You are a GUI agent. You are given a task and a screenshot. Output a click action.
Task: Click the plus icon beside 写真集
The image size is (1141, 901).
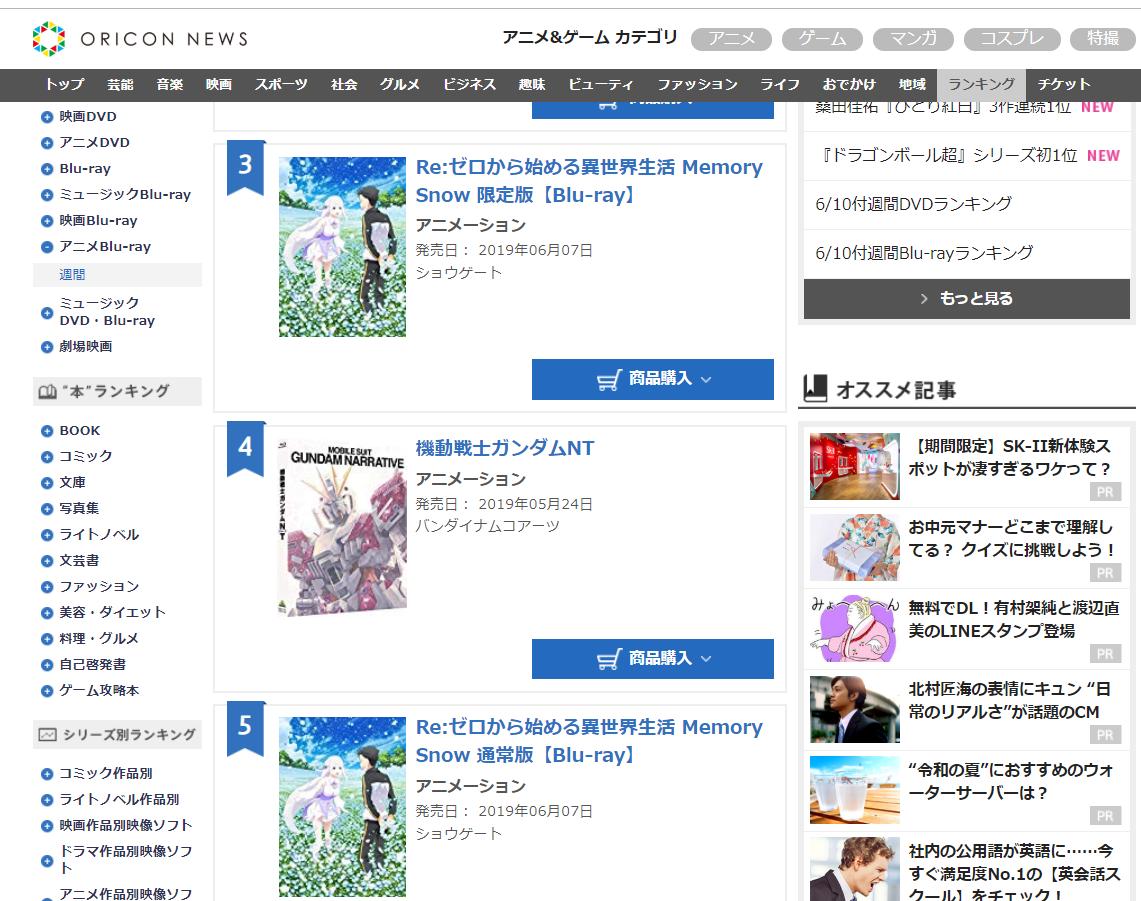click(47, 509)
